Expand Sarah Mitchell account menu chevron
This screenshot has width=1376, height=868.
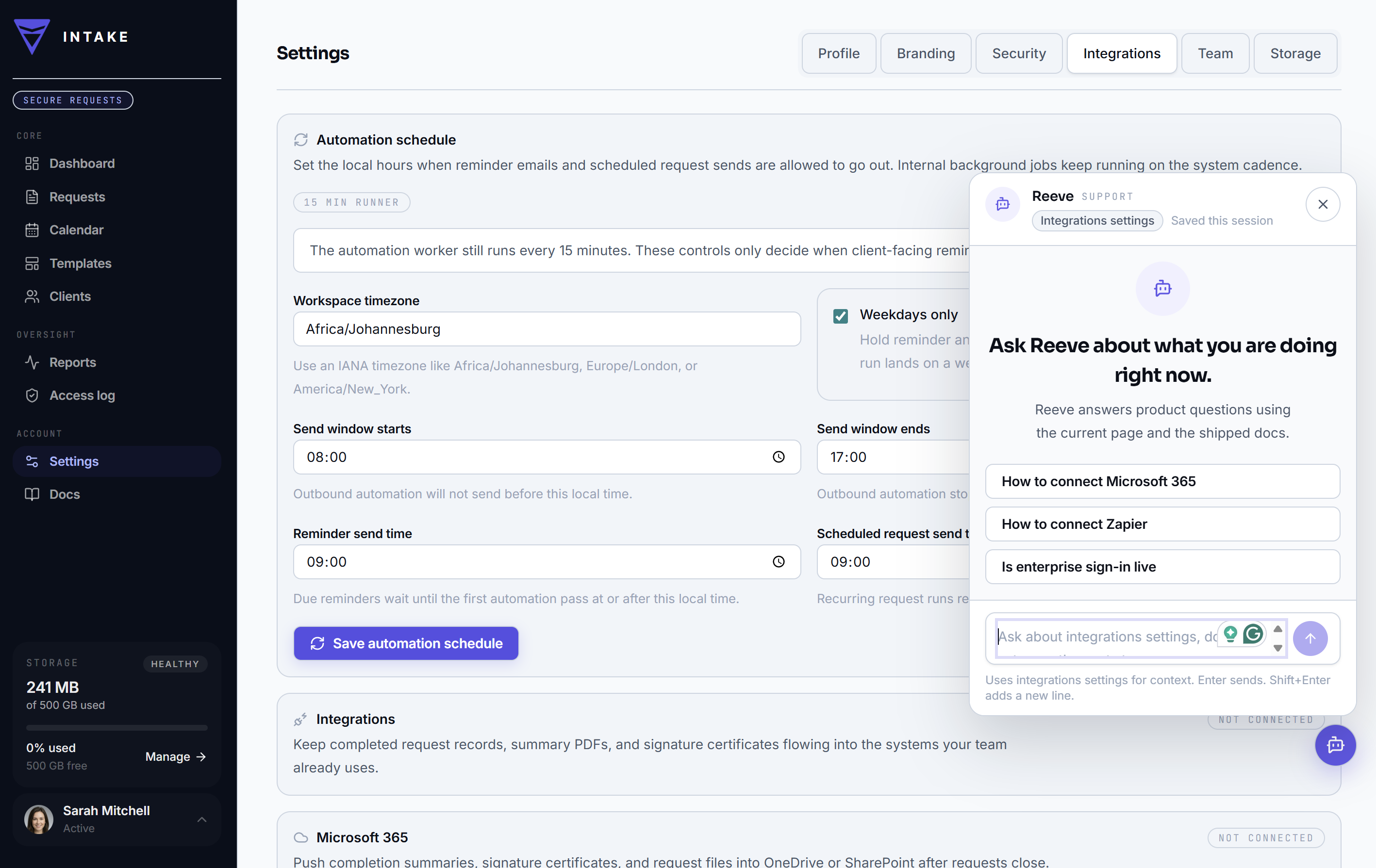click(202, 819)
